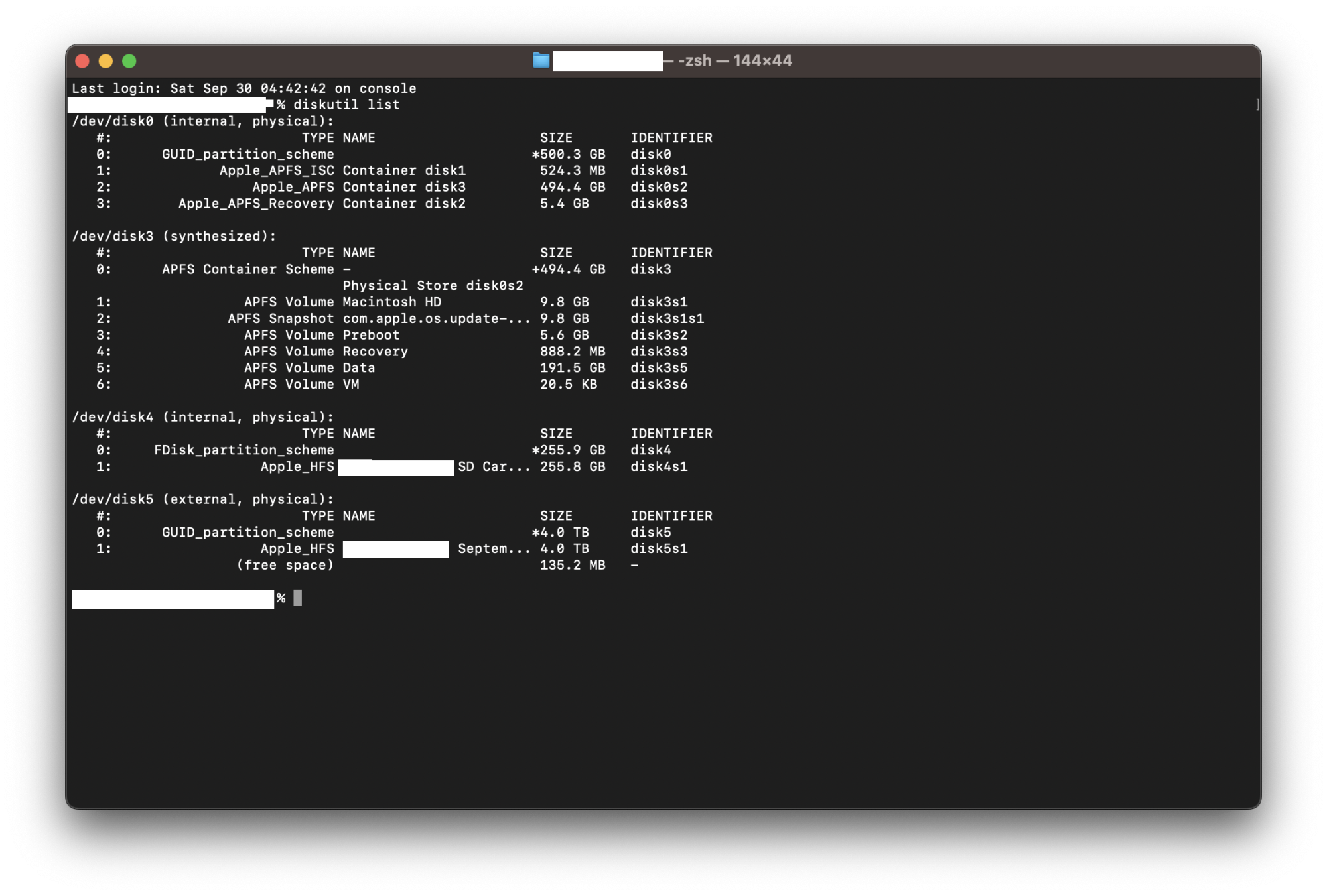The width and height of the screenshot is (1327, 896).
Task: Click 'Recovery' volume name
Action: point(375,352)
